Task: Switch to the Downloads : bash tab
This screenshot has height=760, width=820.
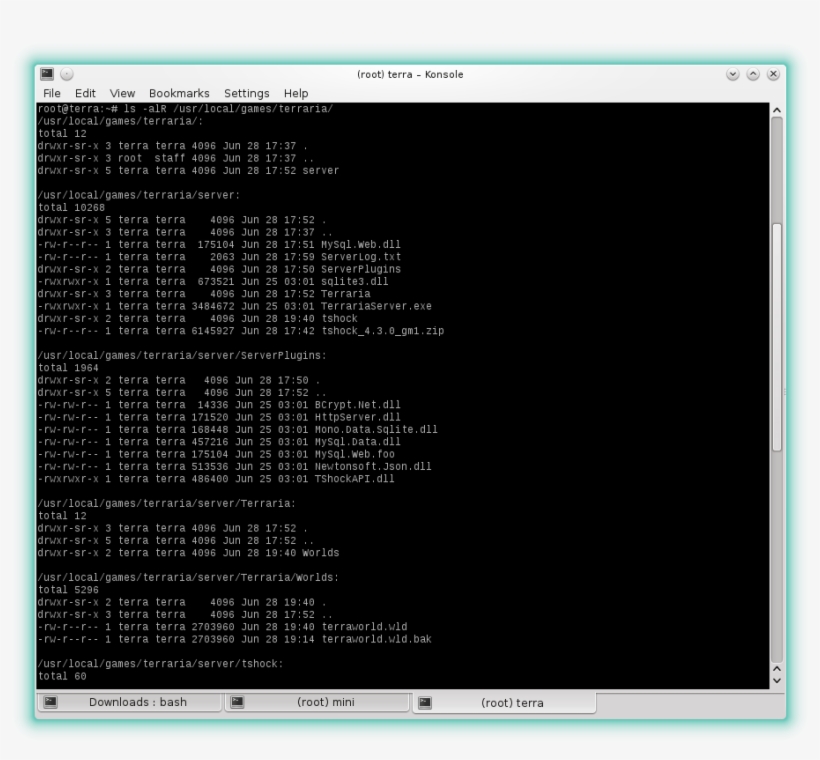Action: tap(137, 702)
